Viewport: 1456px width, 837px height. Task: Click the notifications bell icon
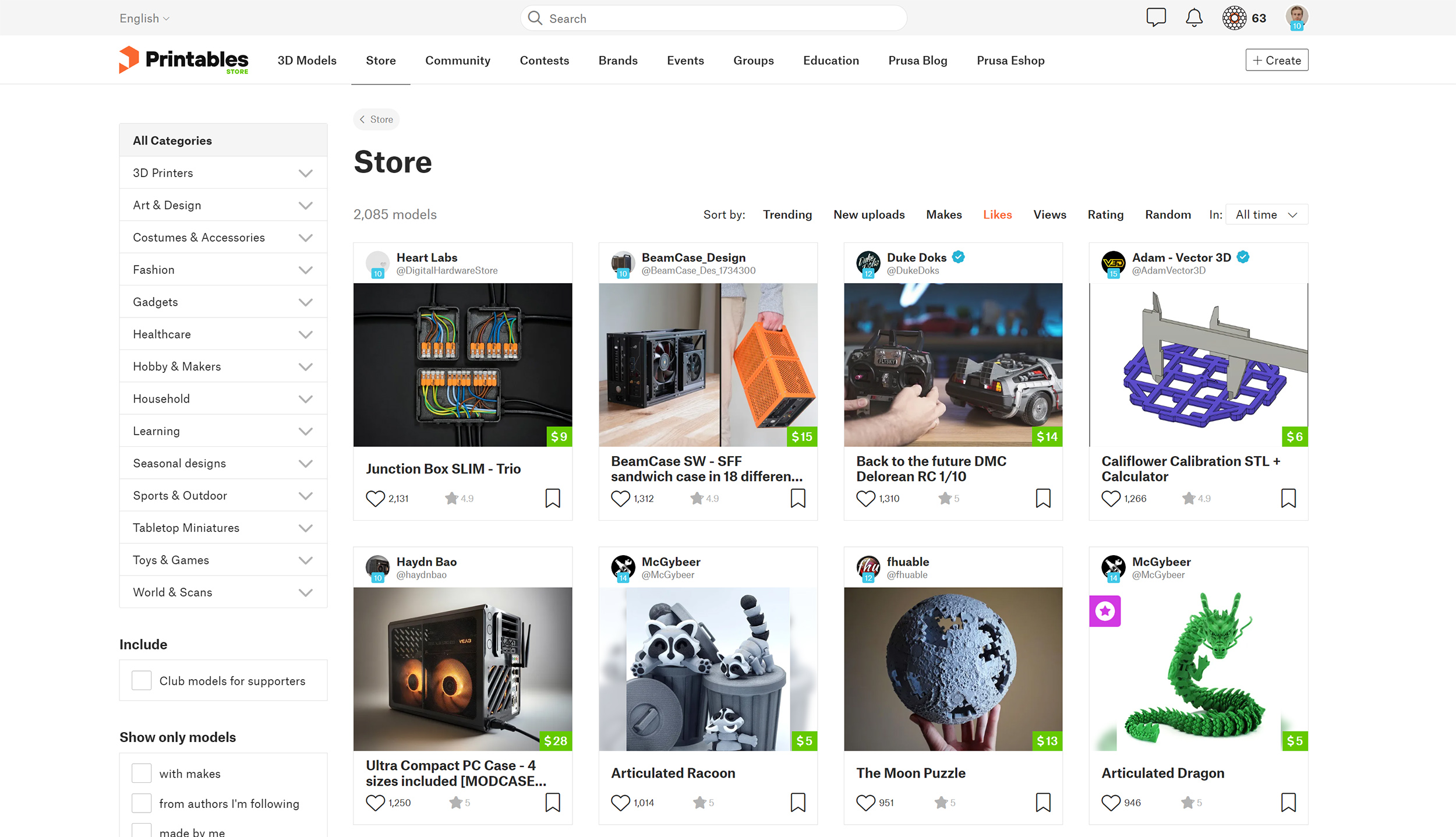point(1194,17)
